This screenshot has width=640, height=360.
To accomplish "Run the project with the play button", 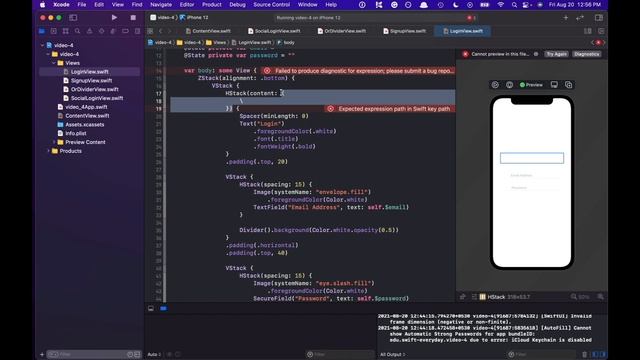I will pyautogui.click(x=114, y=18).
